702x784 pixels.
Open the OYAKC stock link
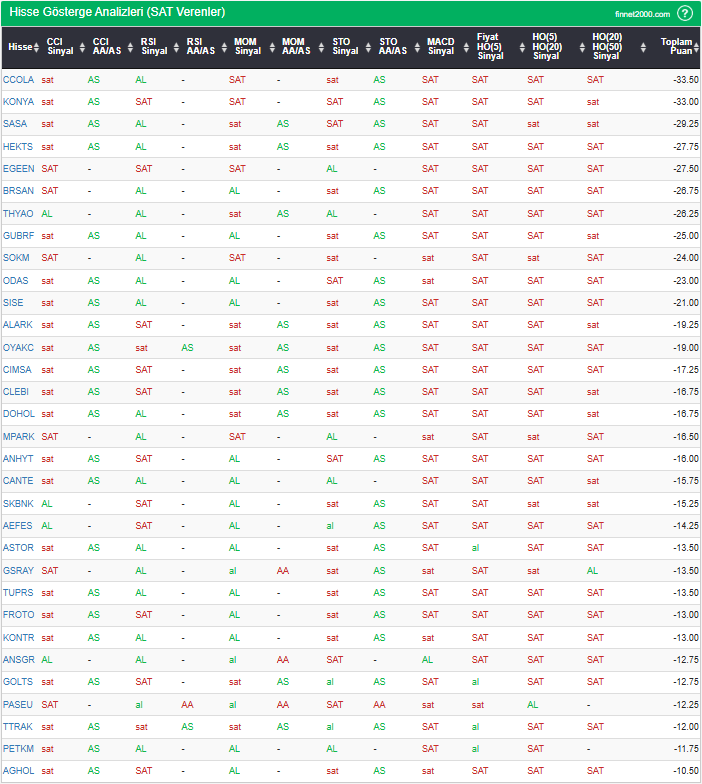coord(18,348)
